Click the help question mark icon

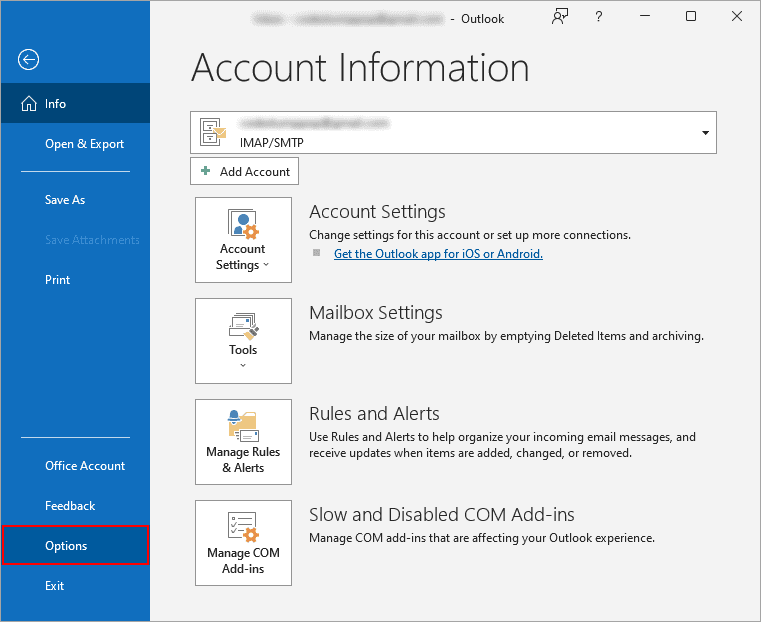pyautogui.click(x=598, y=17)
